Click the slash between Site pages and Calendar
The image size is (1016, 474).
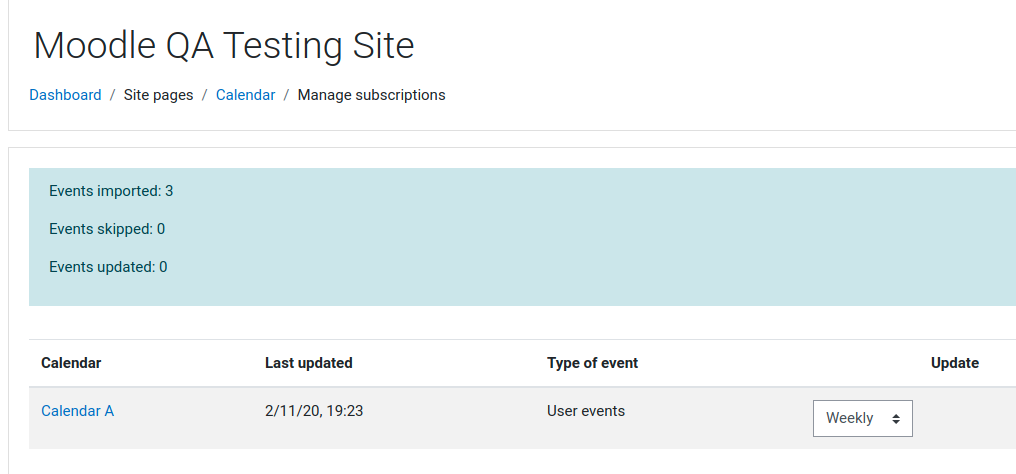tap(205, 95)
